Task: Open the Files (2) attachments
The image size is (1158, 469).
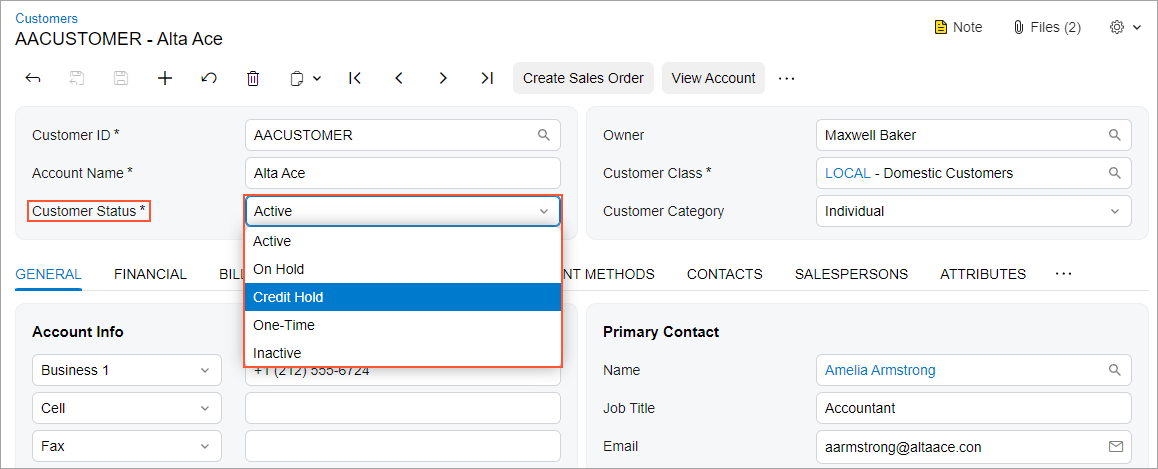Action: coord(1047,27)
